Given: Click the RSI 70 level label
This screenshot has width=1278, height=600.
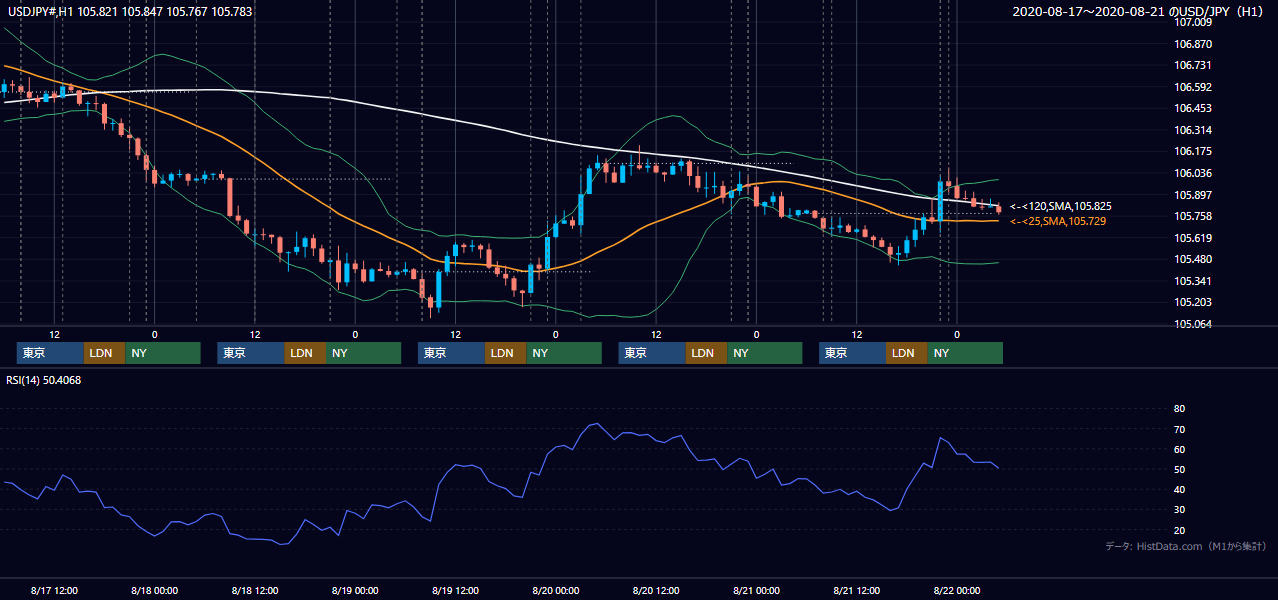Looking at the screenshot, I should [x=1180, y=429].
